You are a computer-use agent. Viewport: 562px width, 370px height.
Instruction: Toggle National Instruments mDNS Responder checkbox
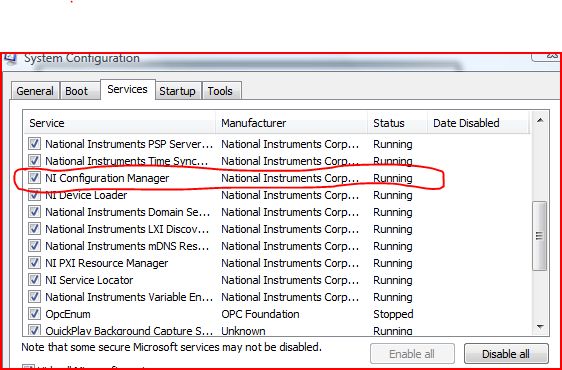tap(34, 246)
